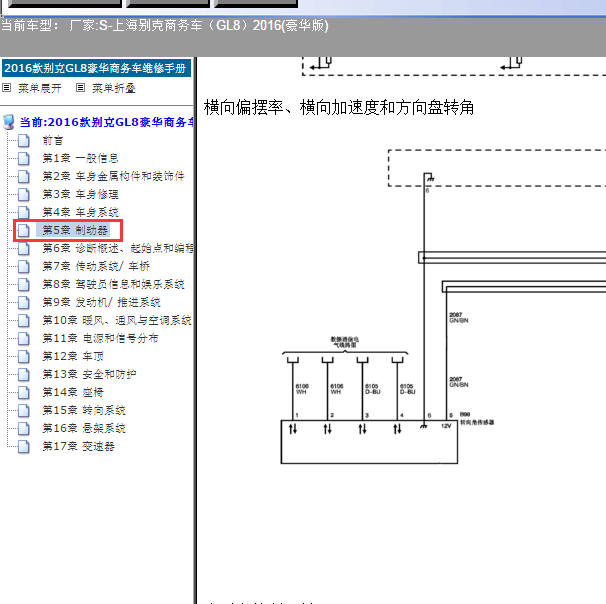This screenshot has height=604, width=606.
Task: Click the 菜单折叠 list icon
Action: point(80,88)
